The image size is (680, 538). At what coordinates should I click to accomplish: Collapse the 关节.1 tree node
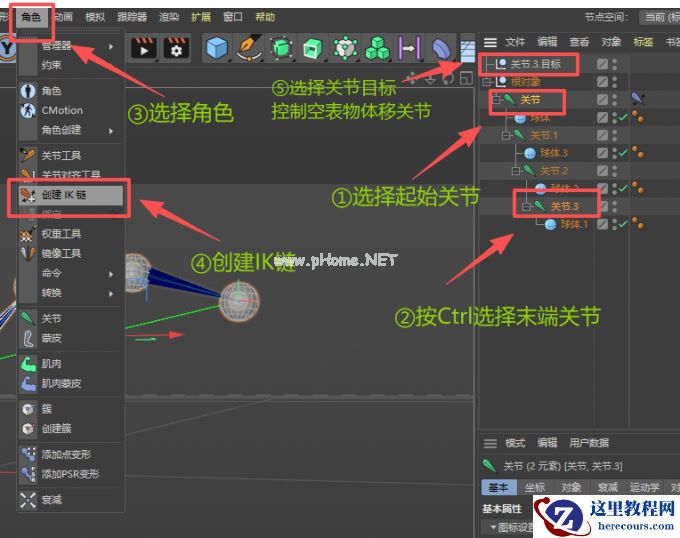[x=506, y=136]
